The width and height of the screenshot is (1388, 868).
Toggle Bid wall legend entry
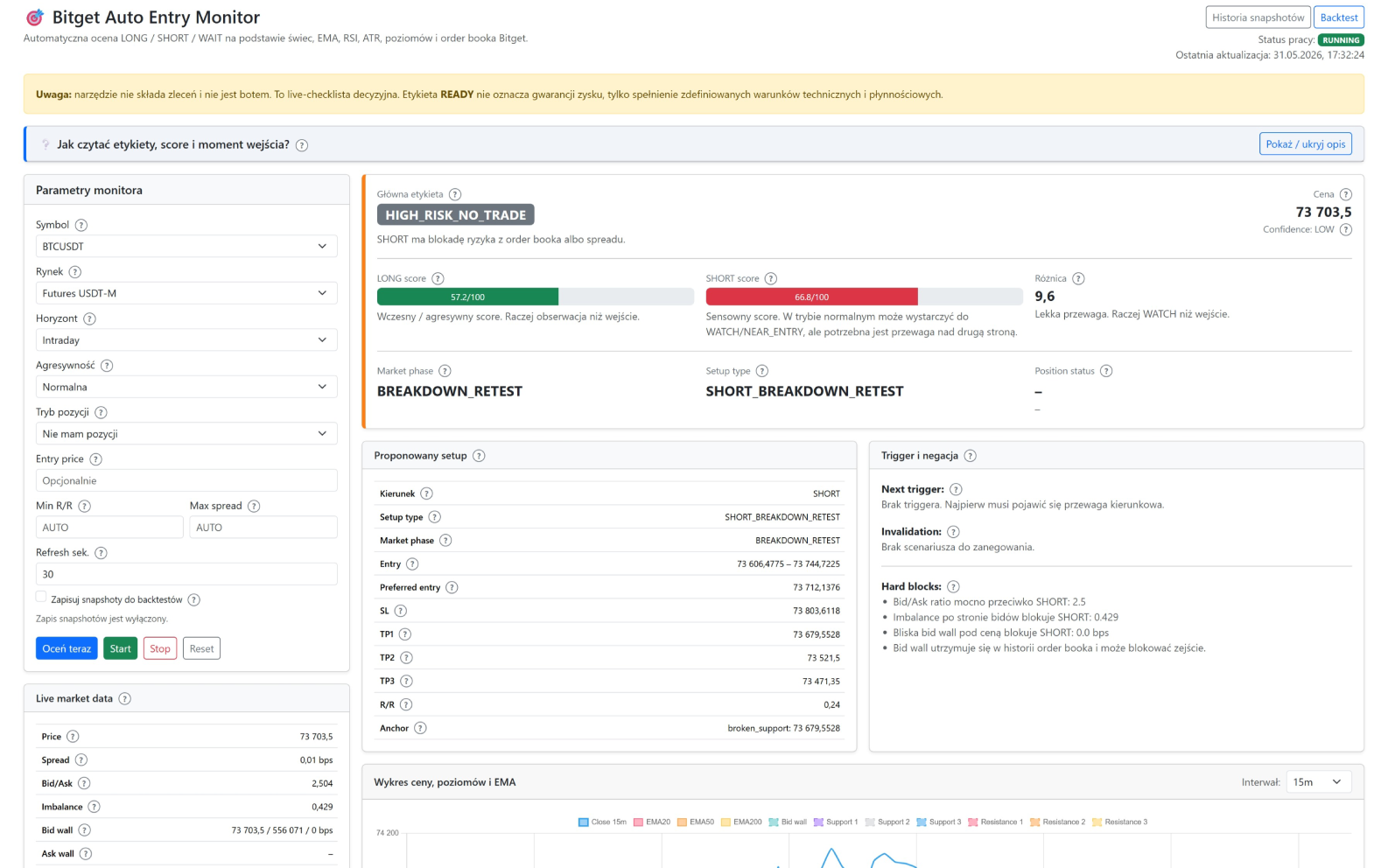pyautogui.click(x=788, y=822)
